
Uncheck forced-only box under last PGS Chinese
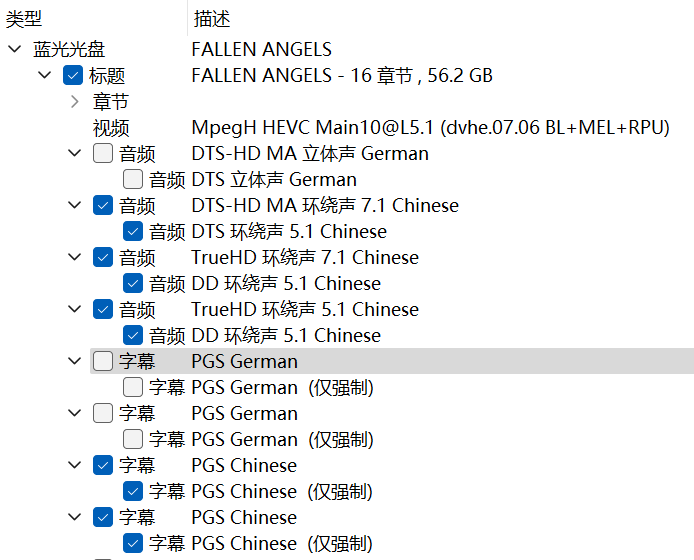click(x=133, y=543)
